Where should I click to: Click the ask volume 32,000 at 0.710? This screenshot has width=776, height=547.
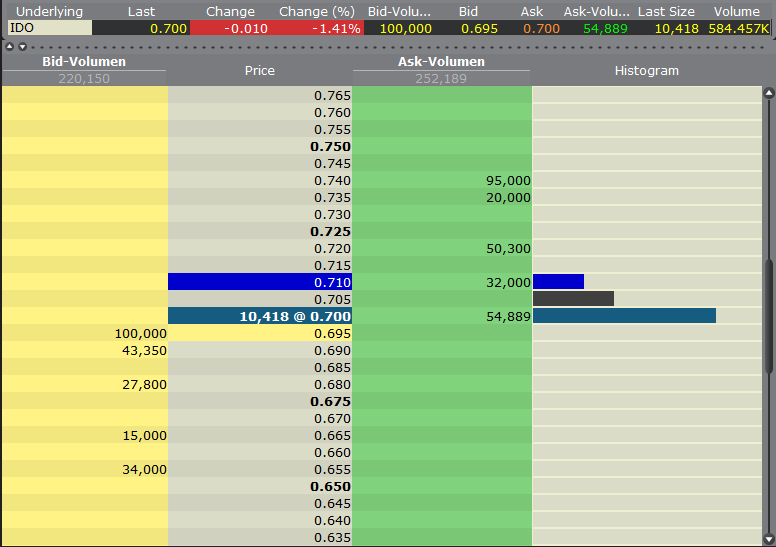508,283
